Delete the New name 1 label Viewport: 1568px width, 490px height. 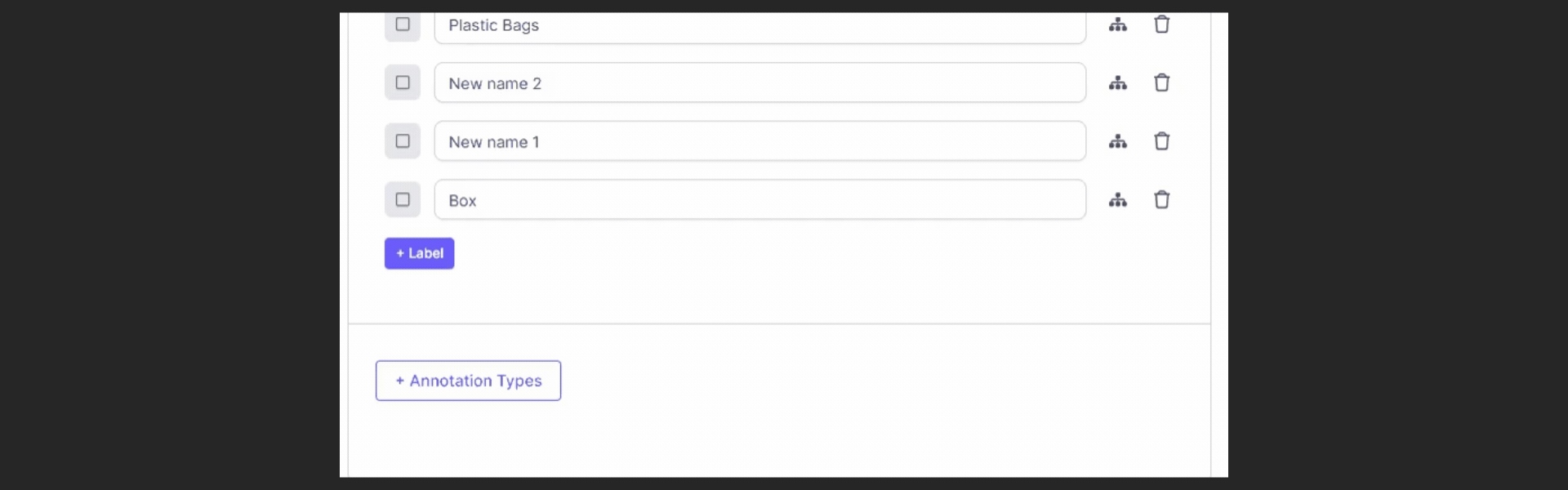[x=1162, y=141]
